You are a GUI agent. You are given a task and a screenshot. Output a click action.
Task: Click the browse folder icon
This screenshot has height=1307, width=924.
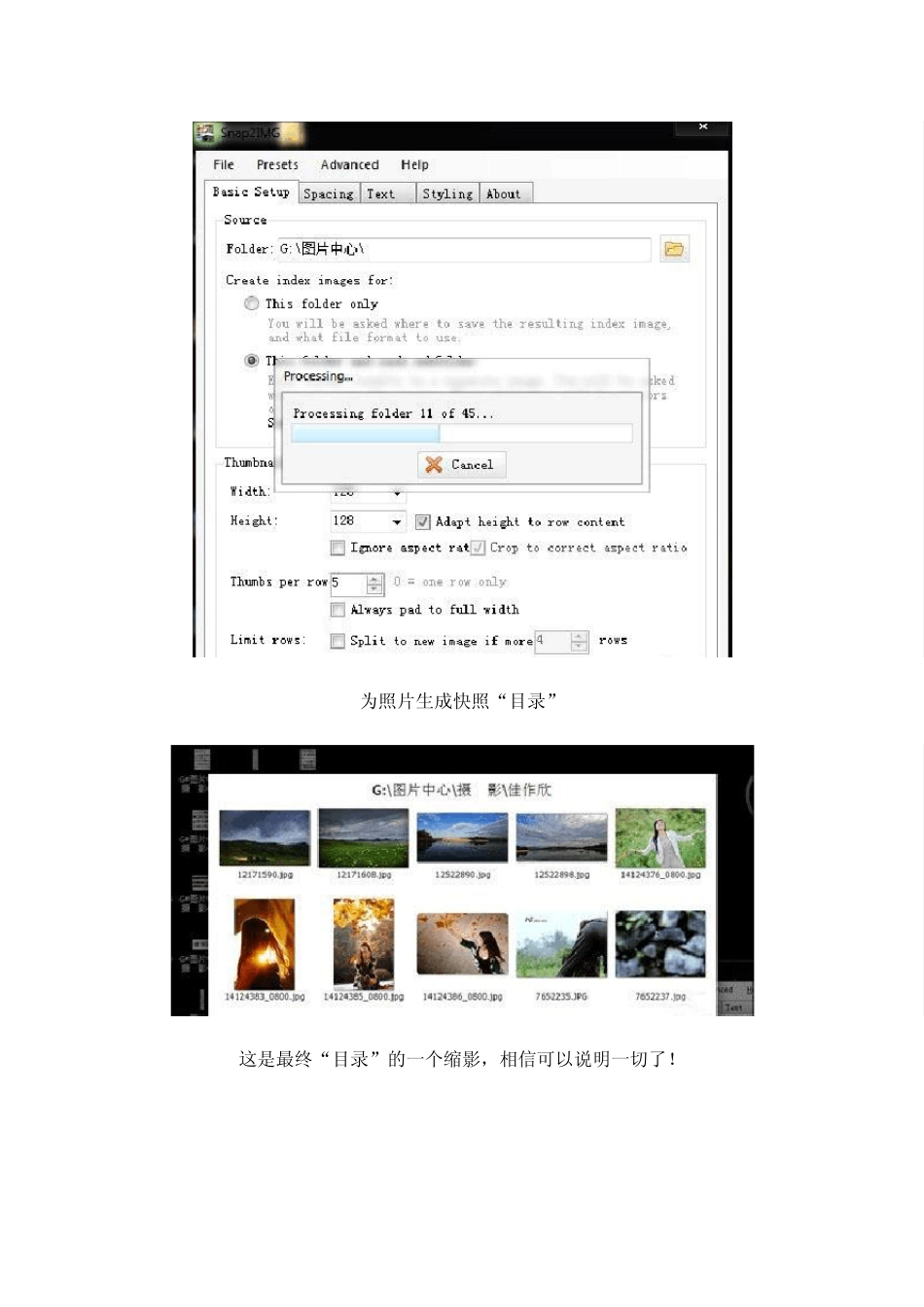coord(674,249)
